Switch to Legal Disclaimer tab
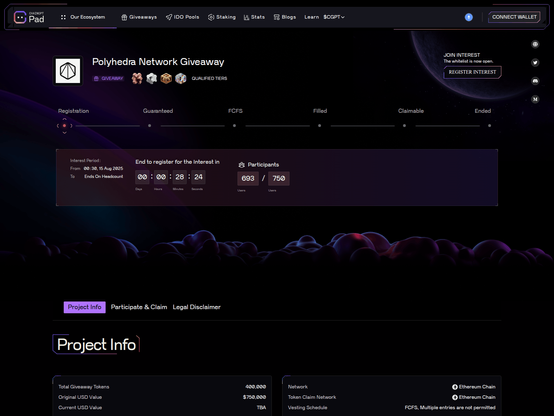Image resolution: width=554 pixels, height=416 pixels. pos(196,307)
